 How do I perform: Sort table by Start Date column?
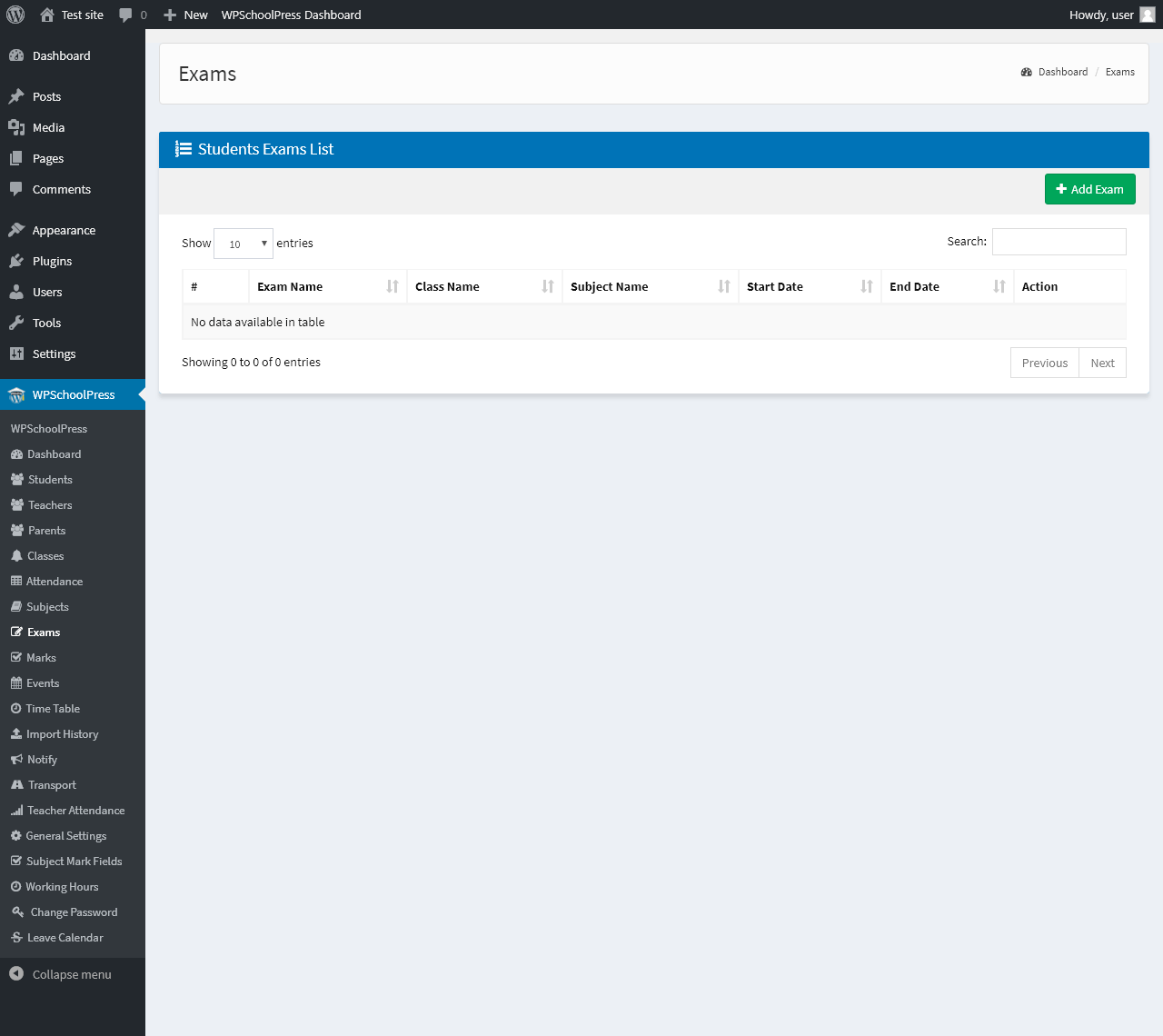tap(810, 286)
